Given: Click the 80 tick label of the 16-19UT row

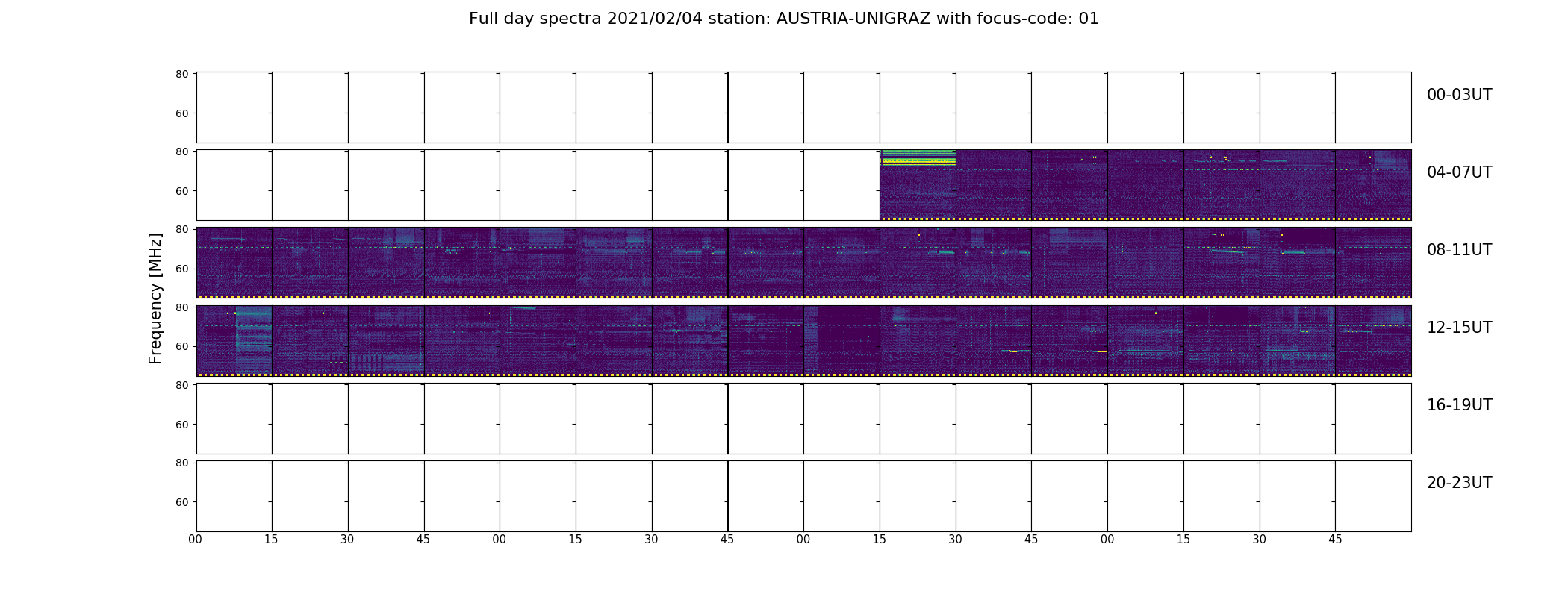Looking at the screenshot, I should click(181, 385).
